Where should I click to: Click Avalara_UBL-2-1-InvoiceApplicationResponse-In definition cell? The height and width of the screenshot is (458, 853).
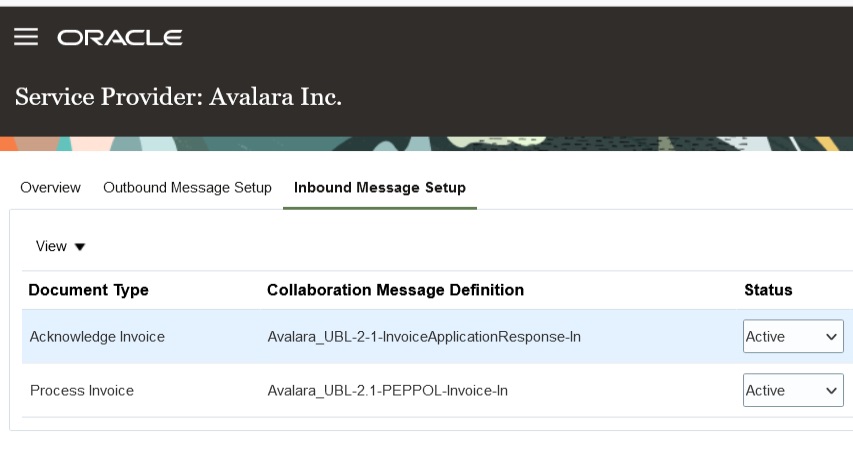coord(423,337)
